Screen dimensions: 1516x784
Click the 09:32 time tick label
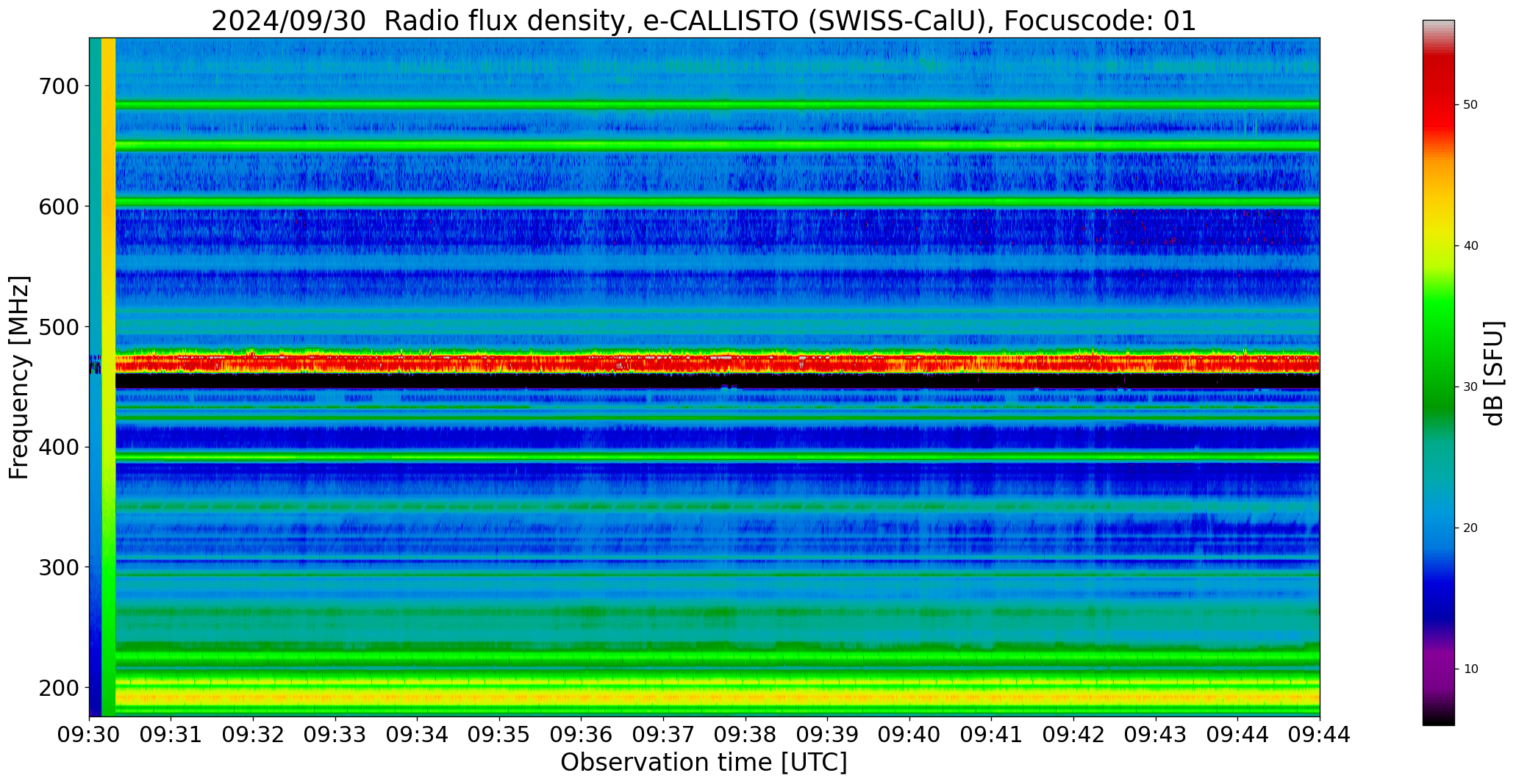coord(254,735)
